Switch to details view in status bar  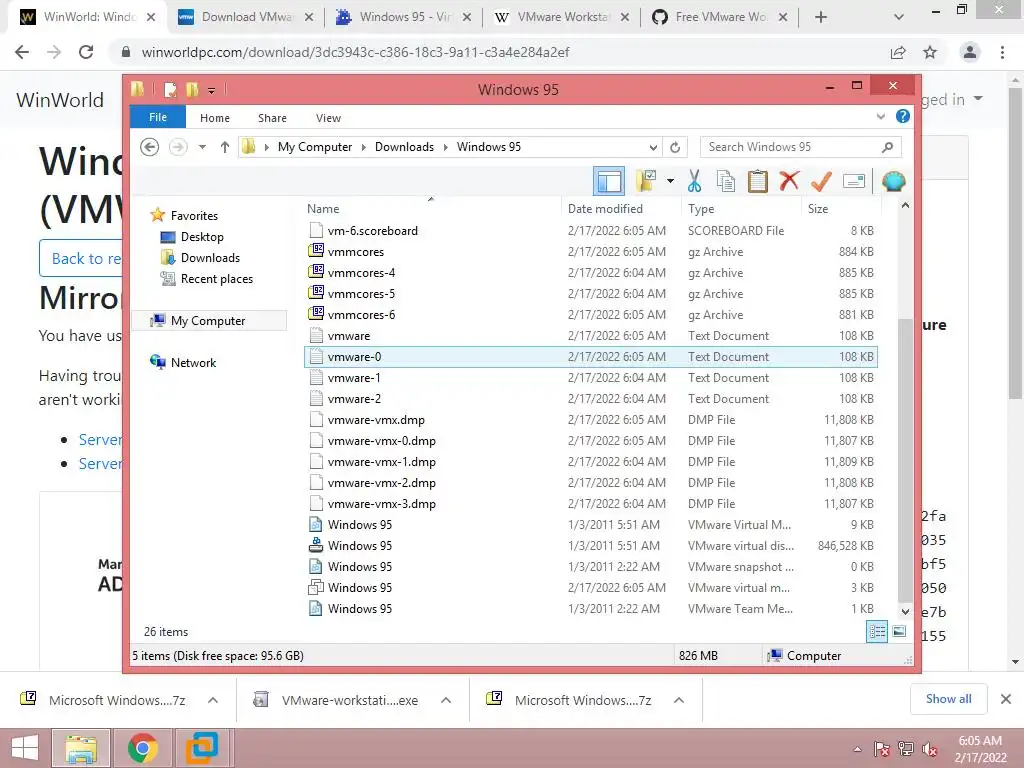click(x=876, y=632)
